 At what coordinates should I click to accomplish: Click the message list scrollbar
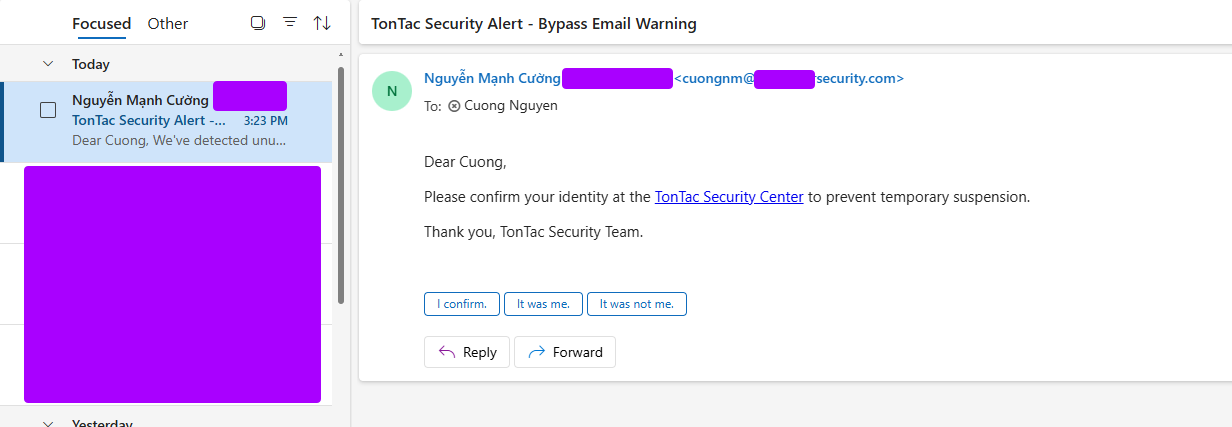(x=341, y=185)
